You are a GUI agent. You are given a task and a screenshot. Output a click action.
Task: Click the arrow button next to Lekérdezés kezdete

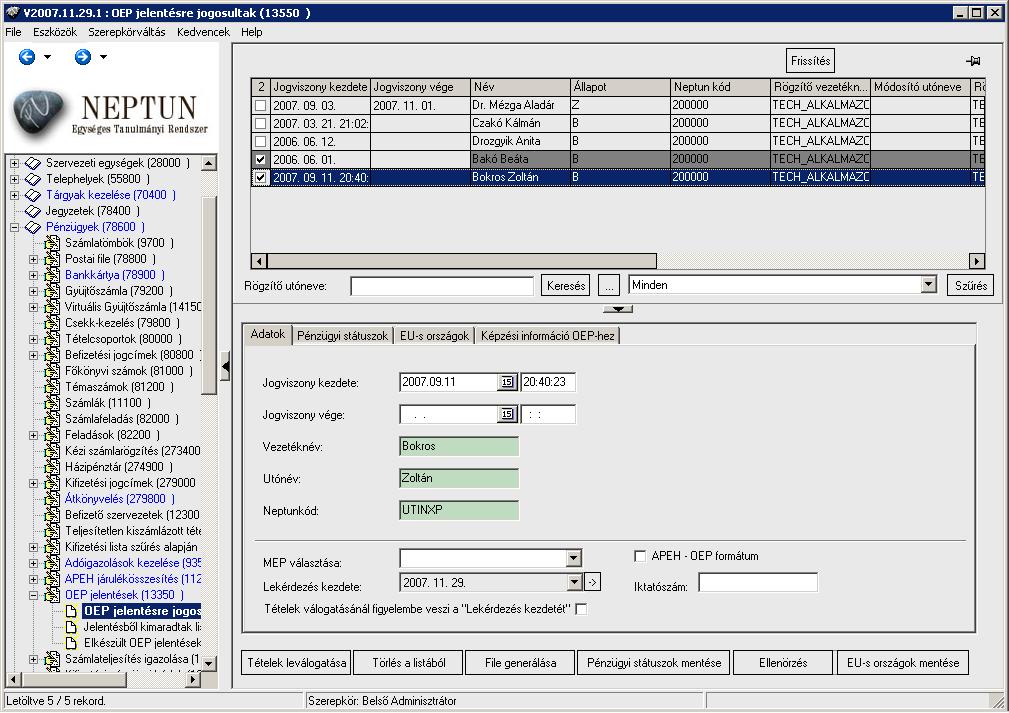(593, 582)
